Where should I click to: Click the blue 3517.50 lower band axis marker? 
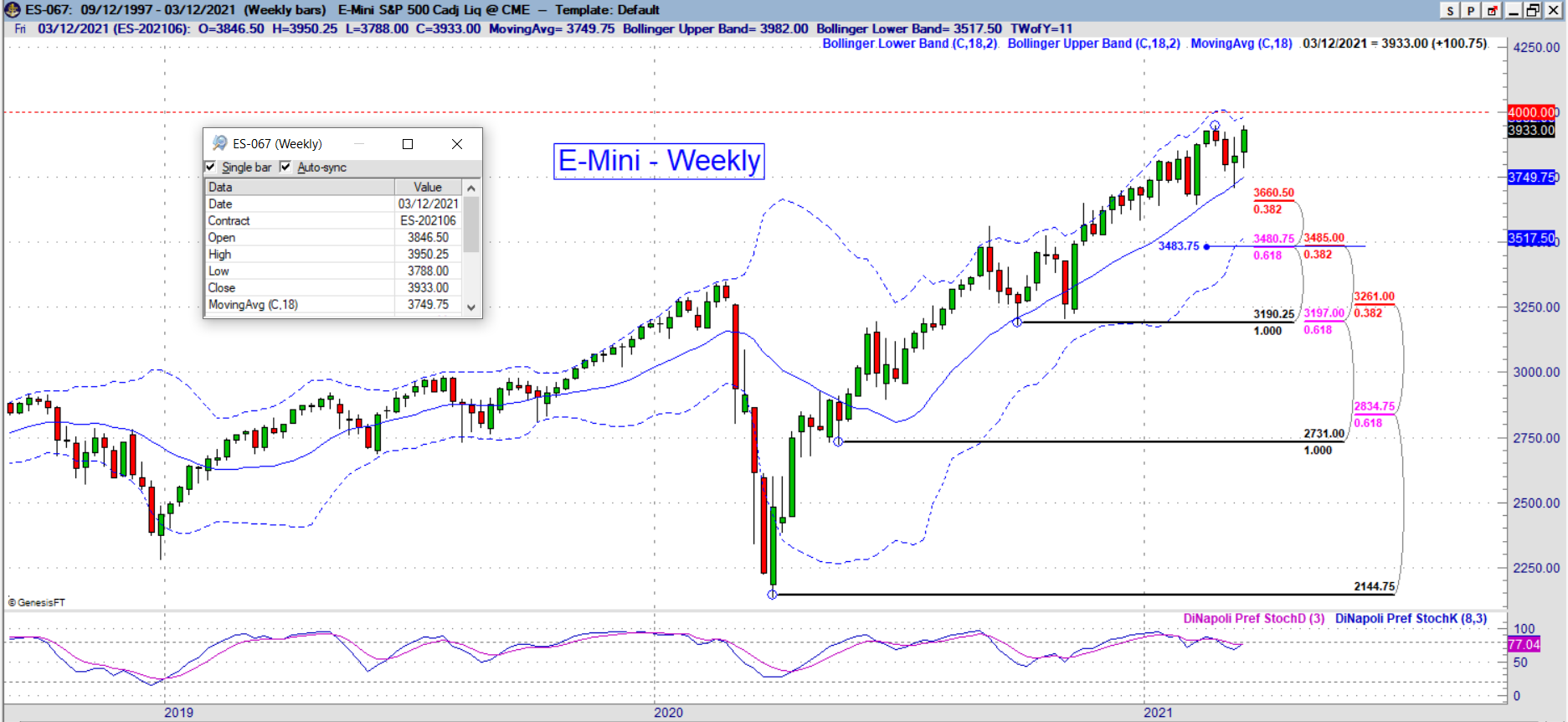tap(1531, 239)
